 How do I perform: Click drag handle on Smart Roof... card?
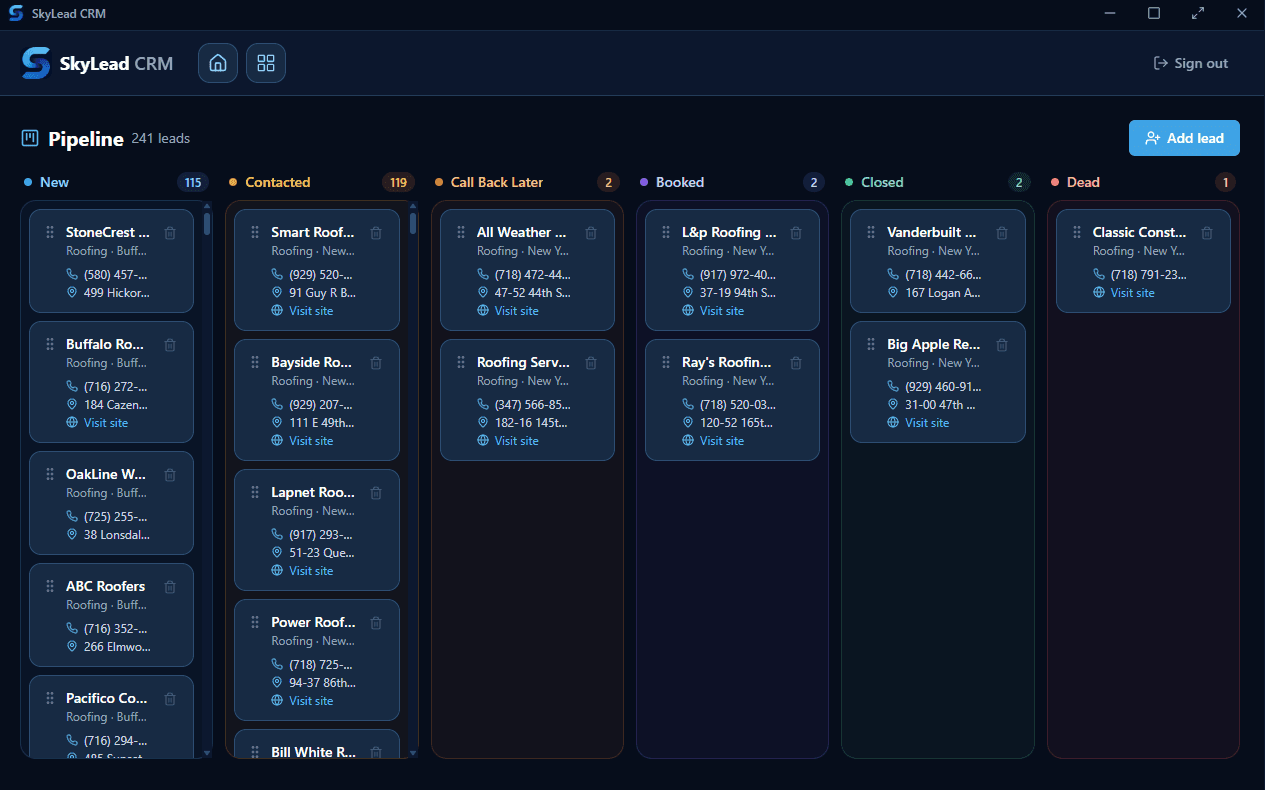255,232
